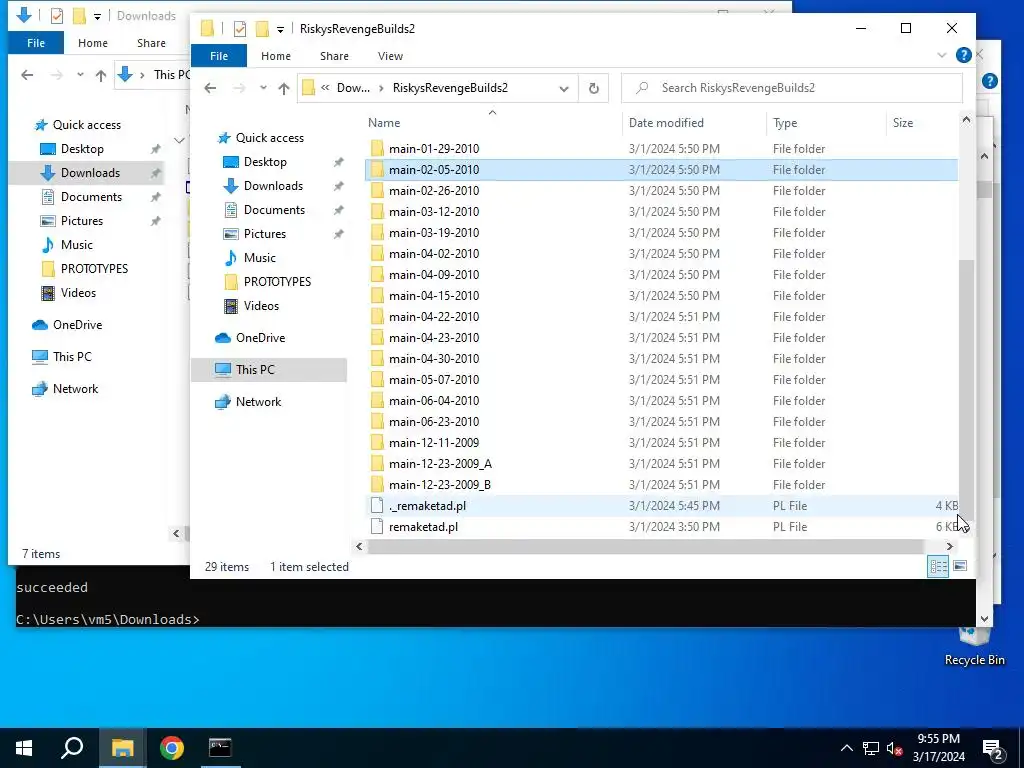
Task: Open Pictures in front window sidebar
Action: (264, 234)
